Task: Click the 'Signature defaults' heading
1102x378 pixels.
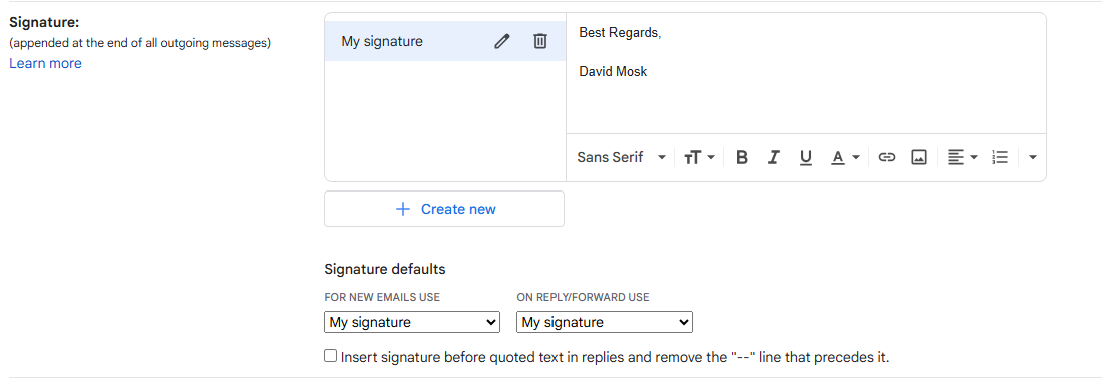Action: click(385, 269)
